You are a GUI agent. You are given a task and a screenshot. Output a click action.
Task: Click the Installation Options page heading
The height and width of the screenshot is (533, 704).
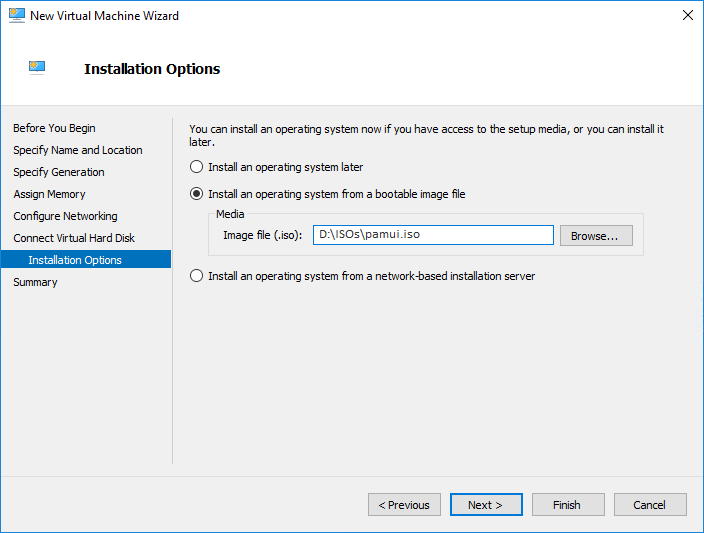152,69
